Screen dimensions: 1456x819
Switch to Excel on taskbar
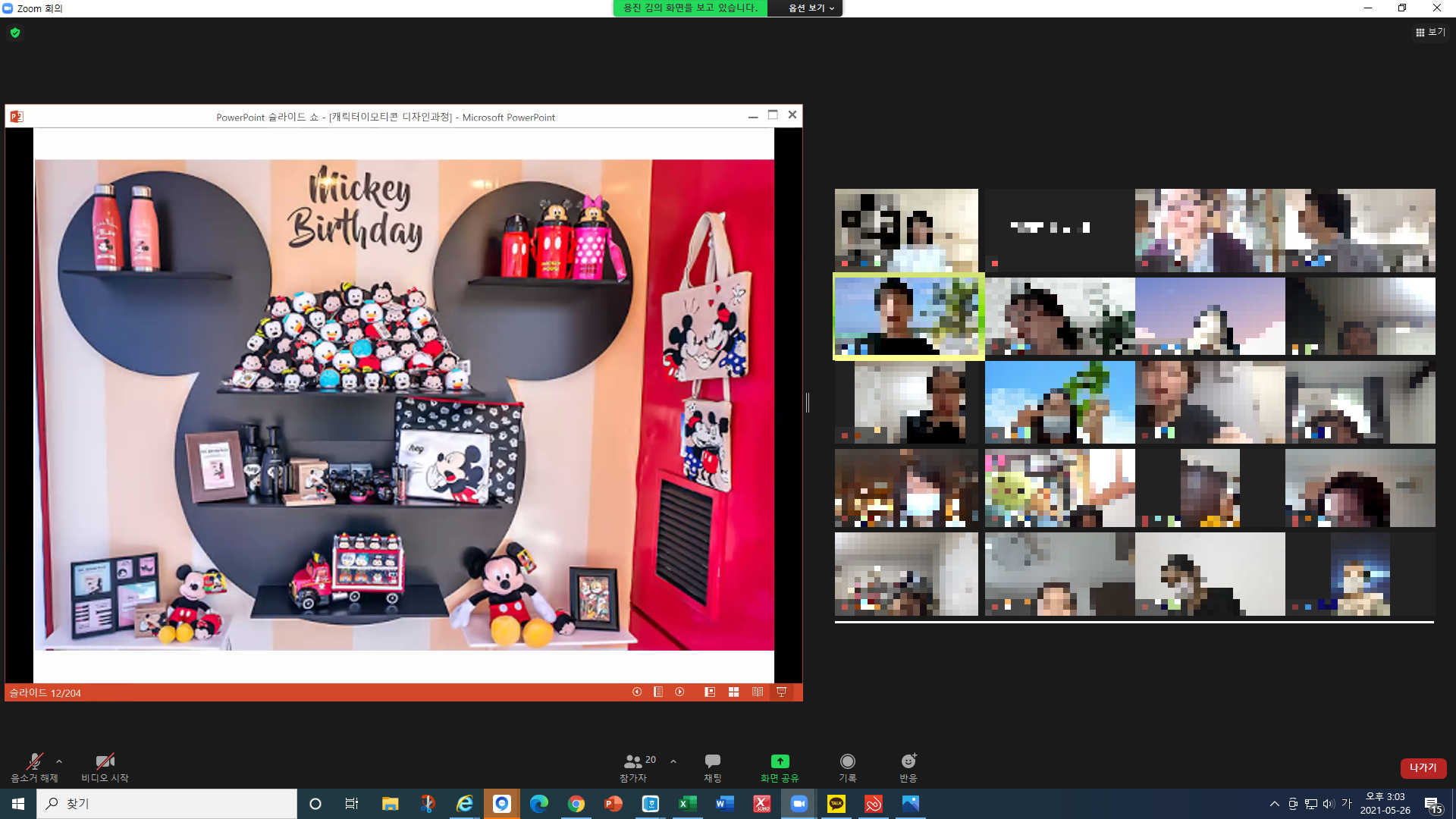coord(688,804)
